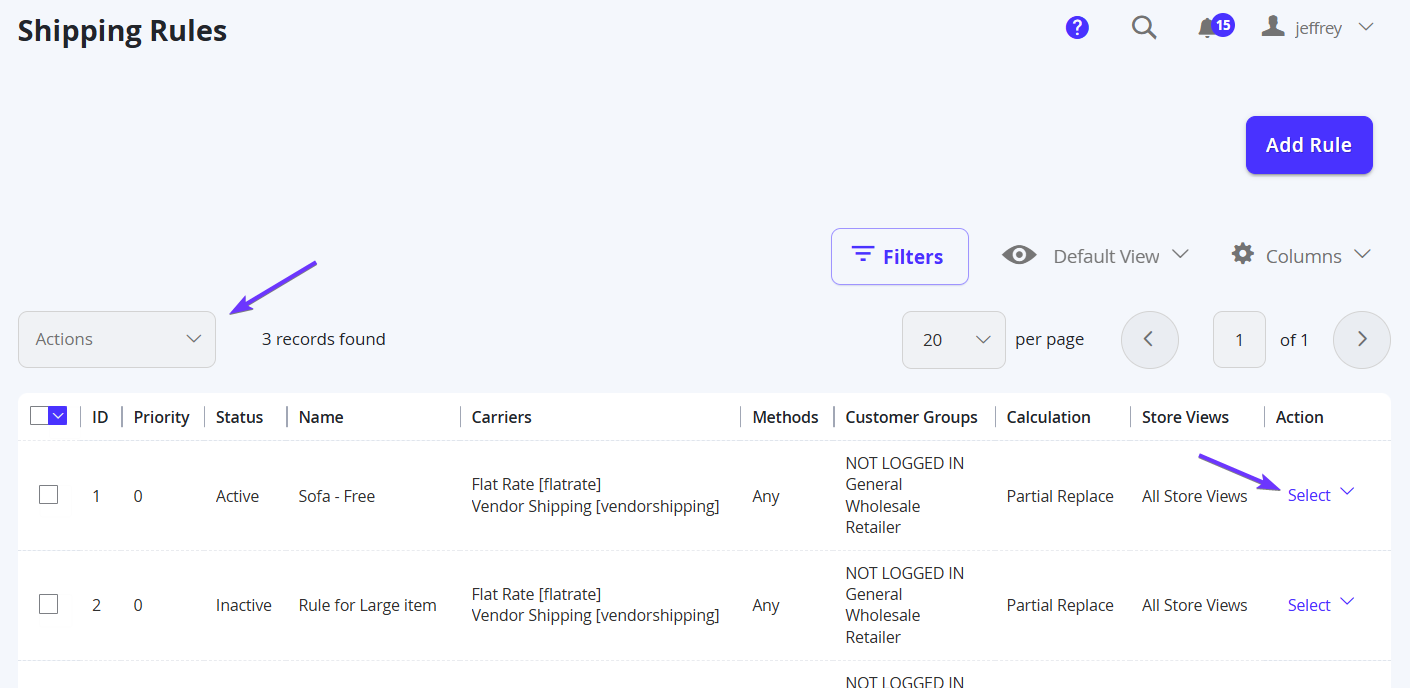This screenshot has height=688, width=1410.
Task: Sort by Customer Groups column header
Action: pyautogui.click(x=912, y=417)
